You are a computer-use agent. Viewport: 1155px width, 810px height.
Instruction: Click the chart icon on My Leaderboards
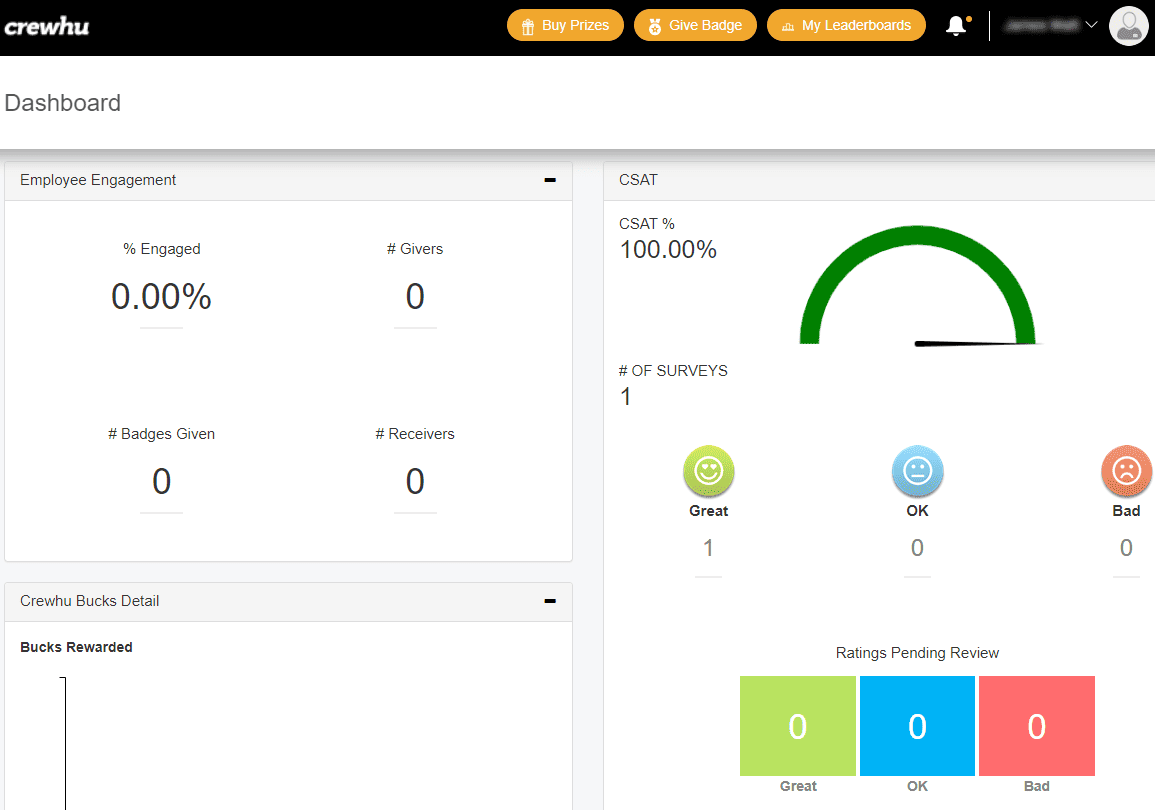(x=788, y=26)
